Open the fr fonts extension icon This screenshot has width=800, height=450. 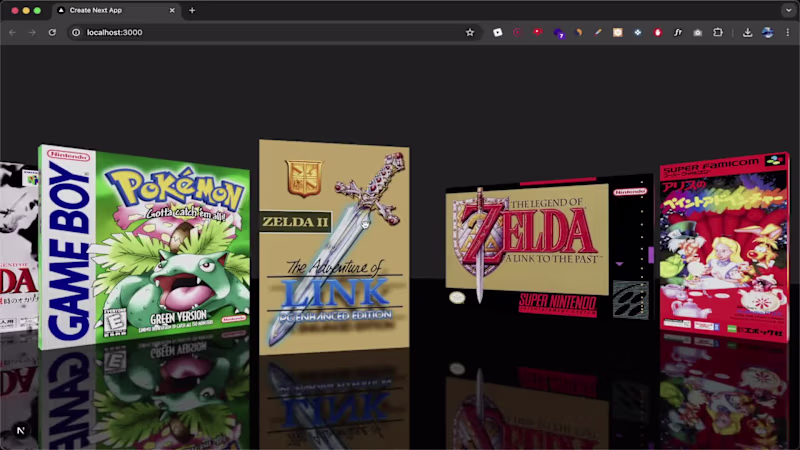[678, 32]
